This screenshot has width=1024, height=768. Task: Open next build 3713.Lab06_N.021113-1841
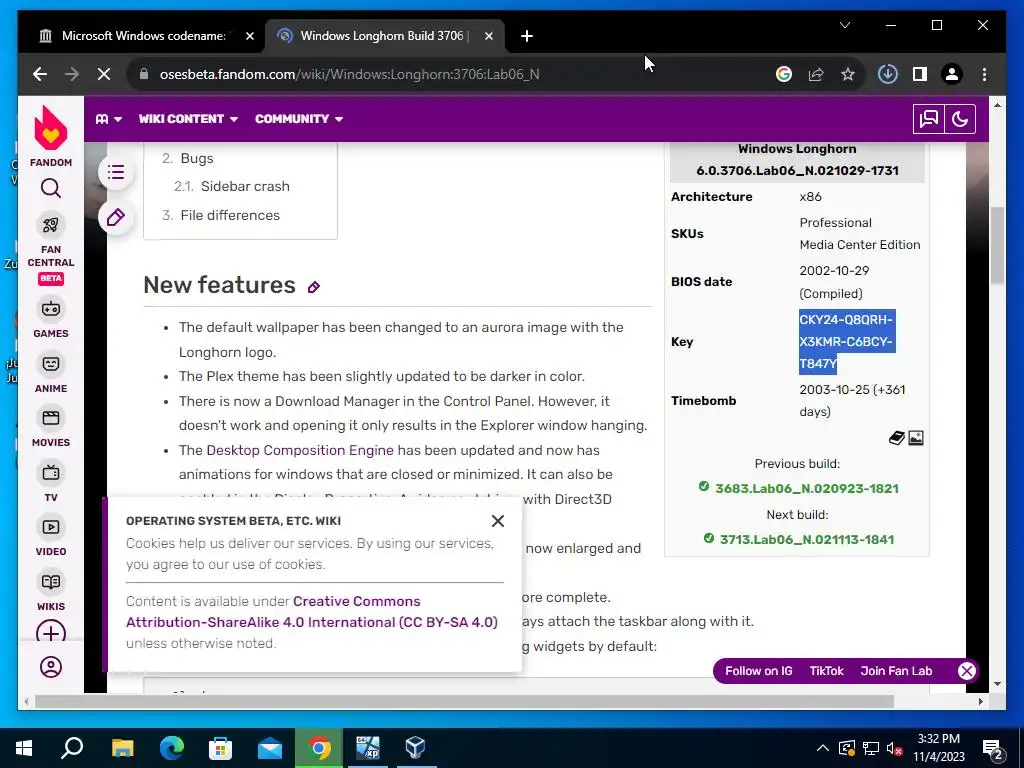pos(807,539)
